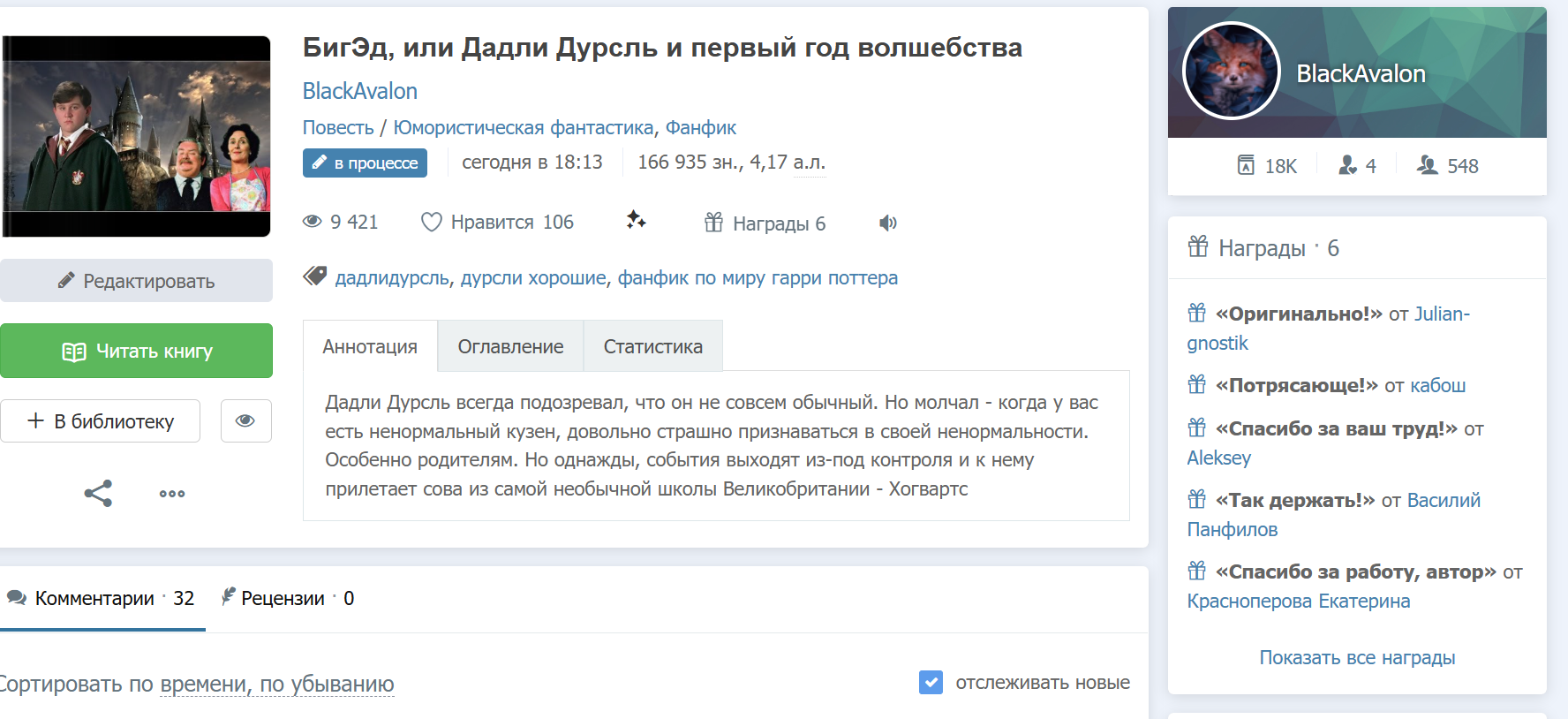Viewport: 1568px width, 719px height.
Task: Click the gift icon beside Награды 6
Action: [x=713, y=223]
